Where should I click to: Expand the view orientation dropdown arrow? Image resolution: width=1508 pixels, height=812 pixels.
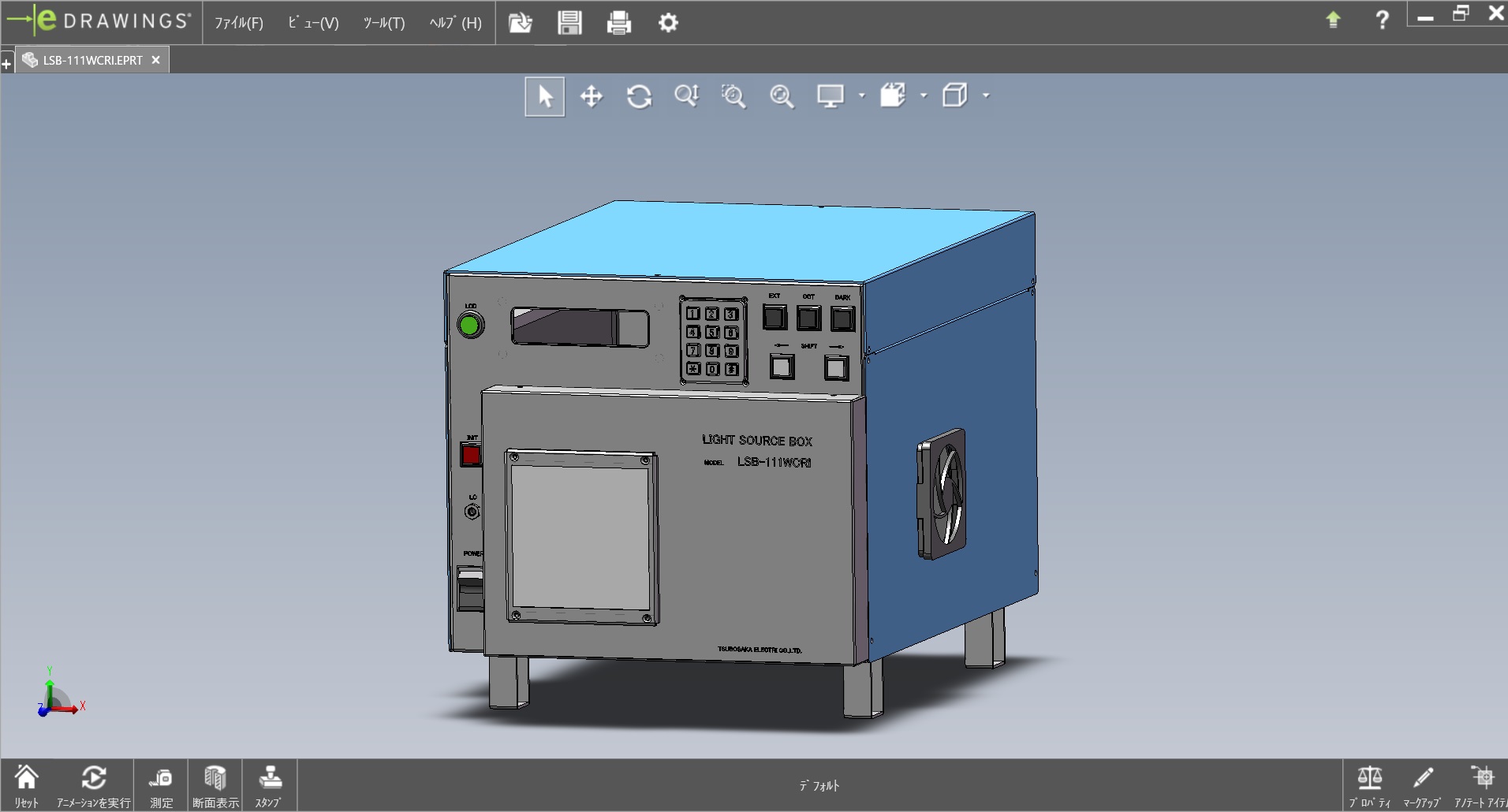(986, 95)
